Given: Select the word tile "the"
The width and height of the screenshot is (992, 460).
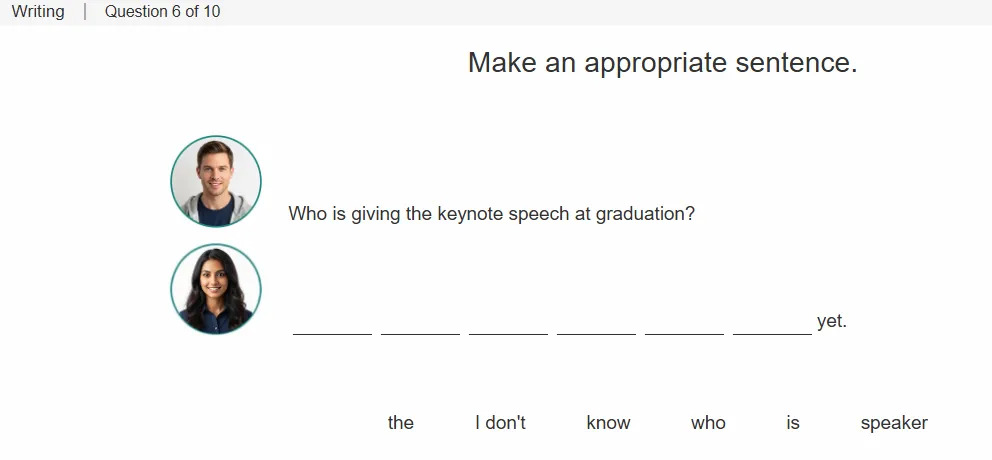Looking at the screenshot, I should click(400, 423).
